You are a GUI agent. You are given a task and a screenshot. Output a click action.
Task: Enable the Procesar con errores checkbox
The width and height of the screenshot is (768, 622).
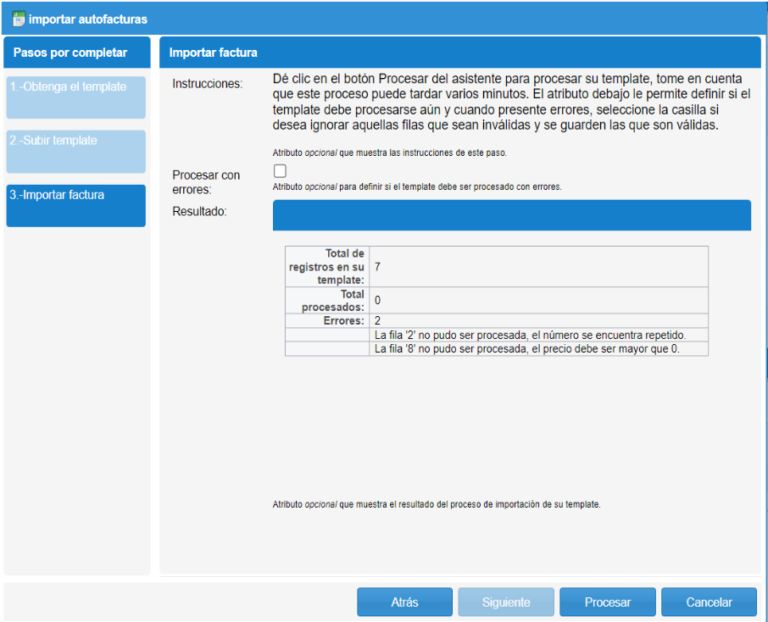click(x=280, y=171)
